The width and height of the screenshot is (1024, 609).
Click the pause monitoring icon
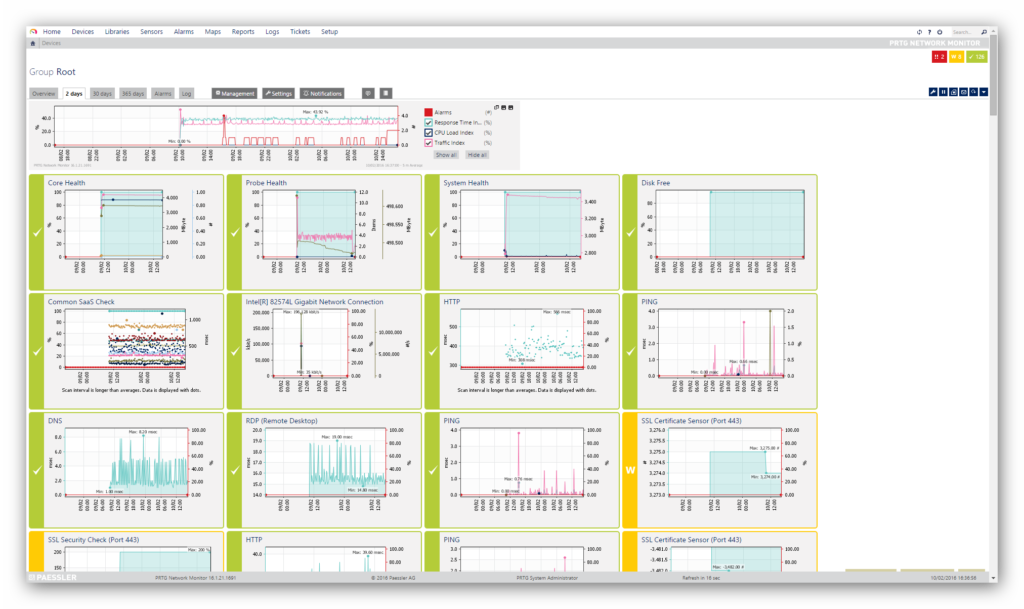point(943,93)
